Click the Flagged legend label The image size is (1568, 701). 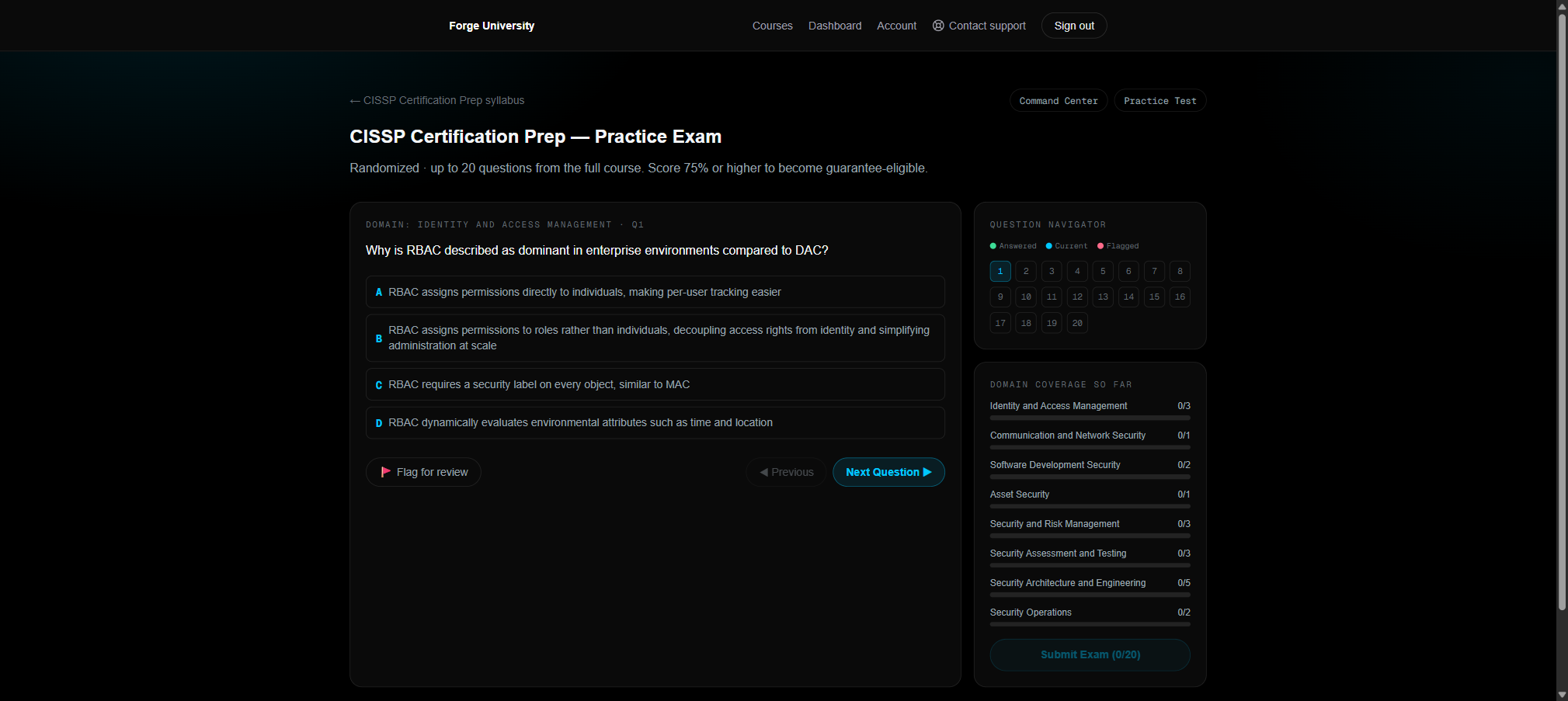tap(1122, 246)
